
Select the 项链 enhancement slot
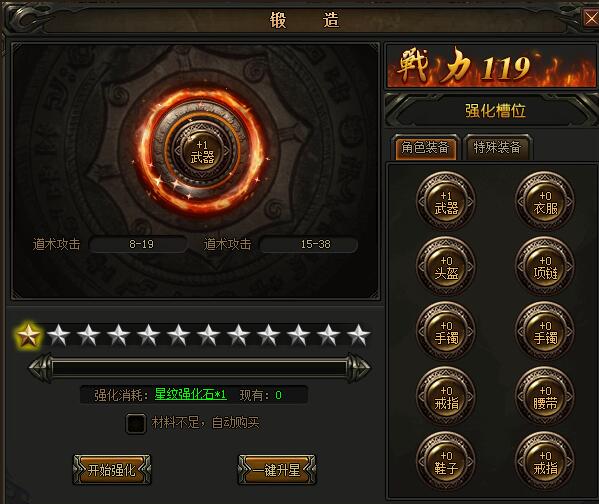coord(545,266)
